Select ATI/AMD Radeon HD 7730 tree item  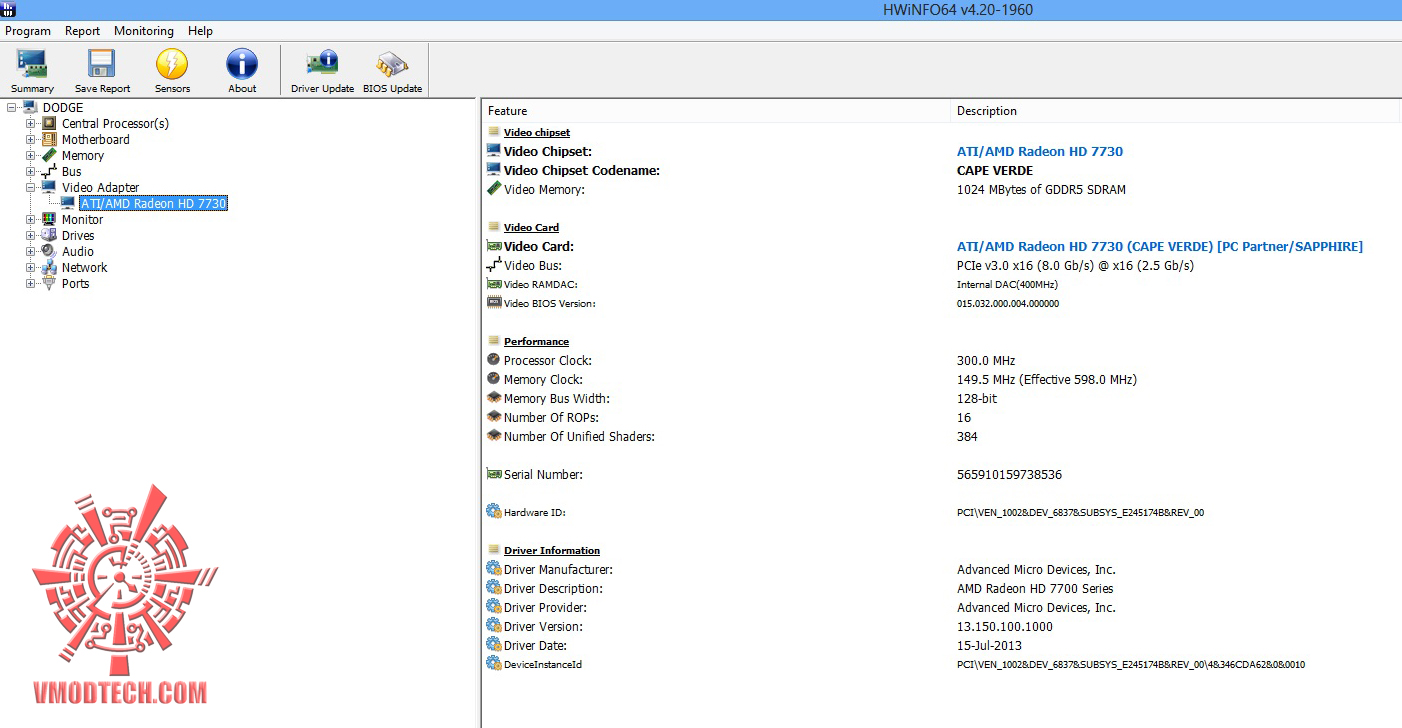click(x=154, y=204)
